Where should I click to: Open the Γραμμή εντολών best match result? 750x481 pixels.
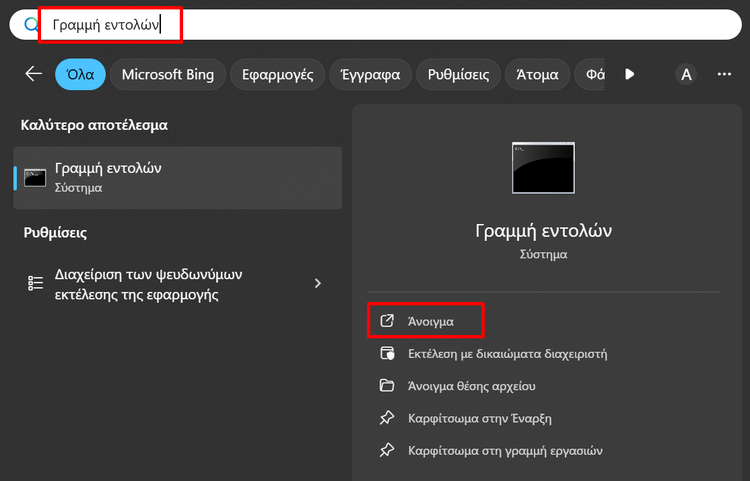point(178,177)
